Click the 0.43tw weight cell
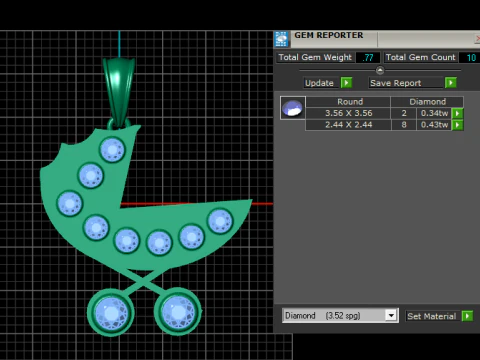 434,125
